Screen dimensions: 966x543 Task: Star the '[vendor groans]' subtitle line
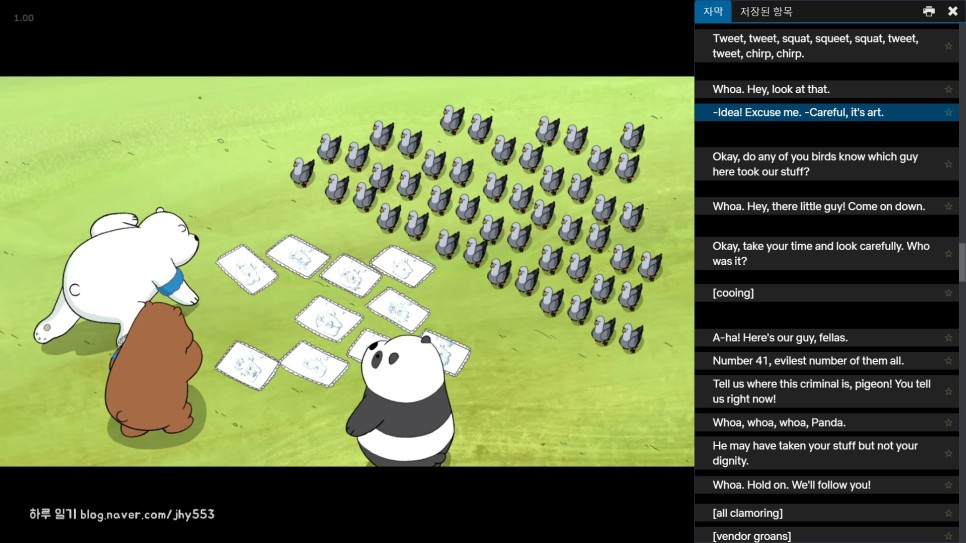point(948,536)
